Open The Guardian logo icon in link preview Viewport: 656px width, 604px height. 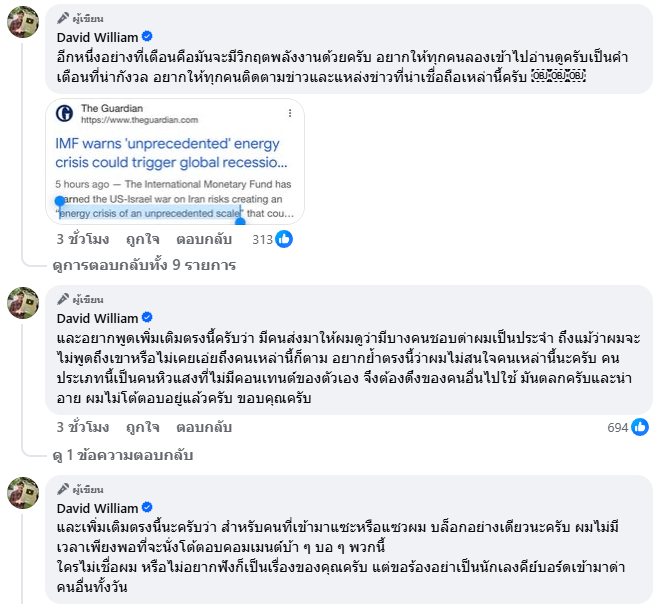65,114
